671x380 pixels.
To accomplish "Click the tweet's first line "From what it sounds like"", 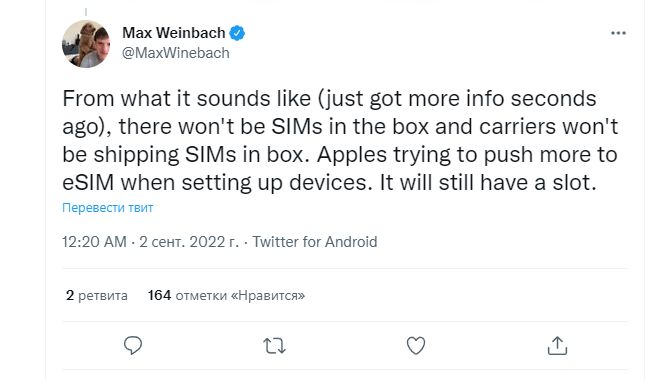I will pyautogui.click(x=187, y=98).
